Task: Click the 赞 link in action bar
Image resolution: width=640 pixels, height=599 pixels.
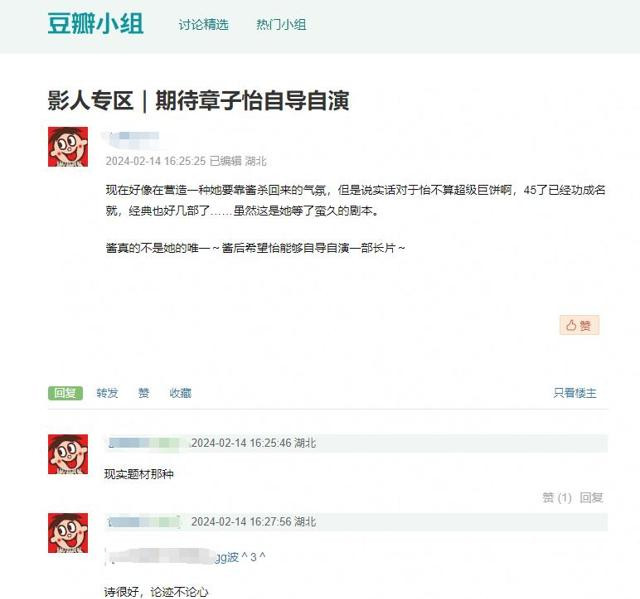Action: [x=143, y=393]
